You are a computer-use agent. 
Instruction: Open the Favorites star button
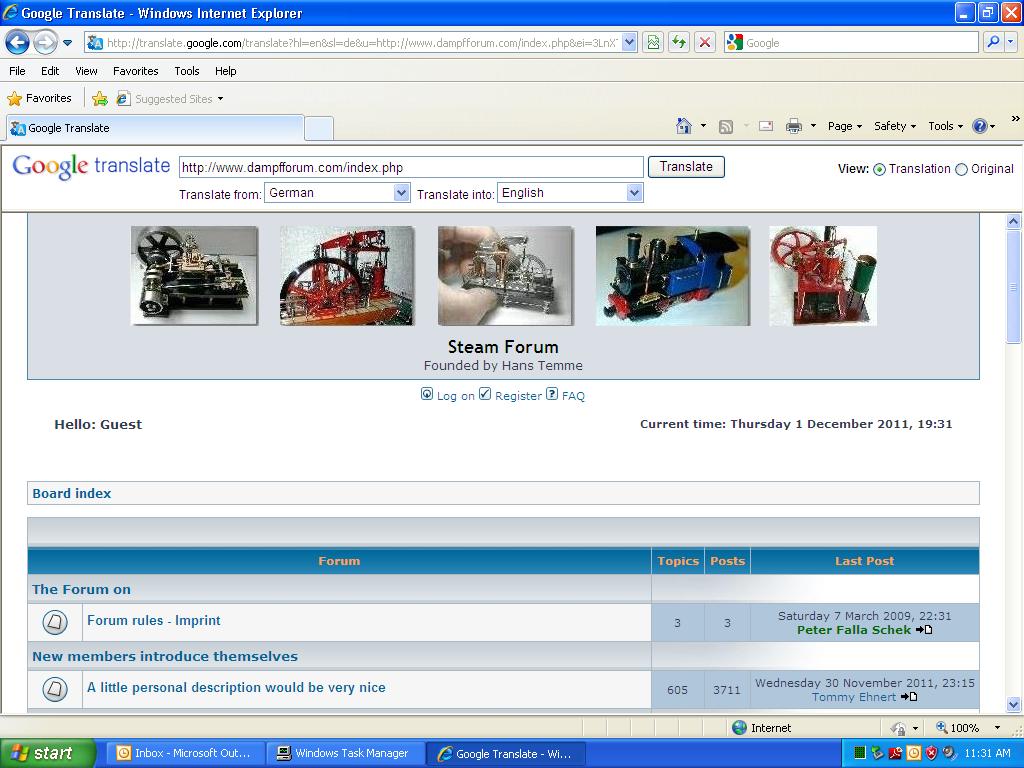tap(39, 99)
